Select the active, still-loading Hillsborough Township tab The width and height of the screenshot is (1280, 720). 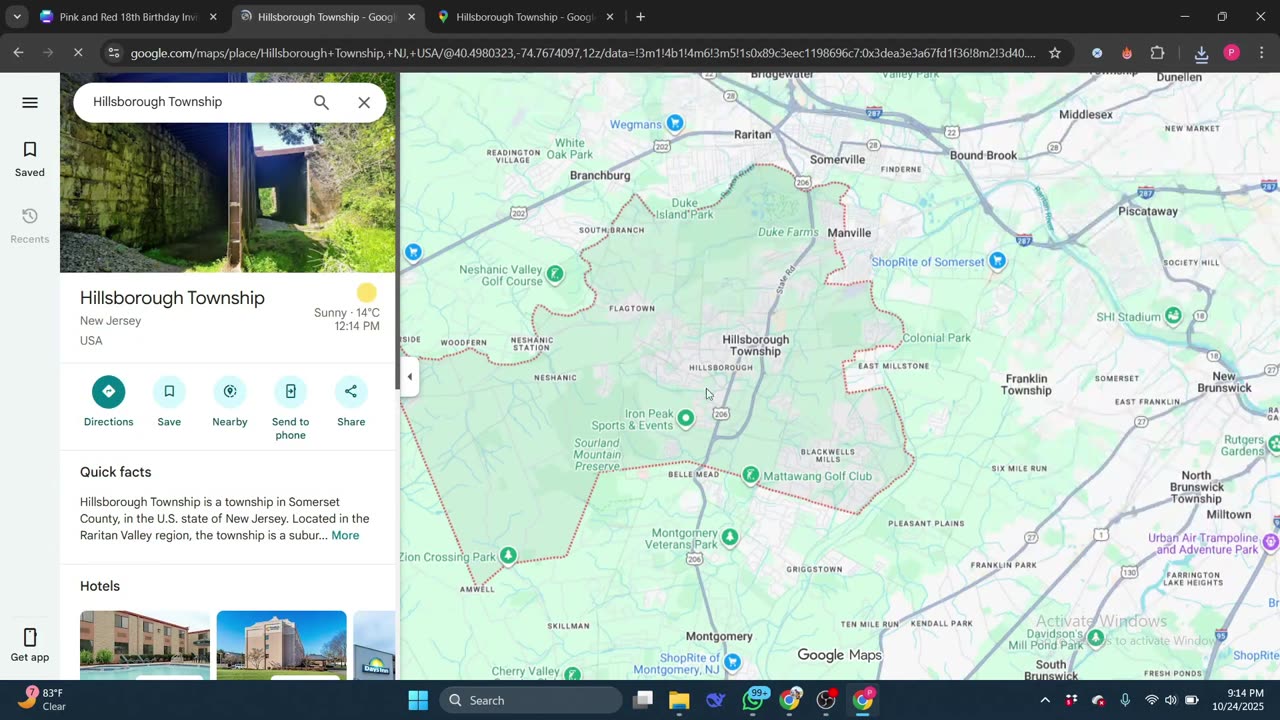click(x=327, y=17)
